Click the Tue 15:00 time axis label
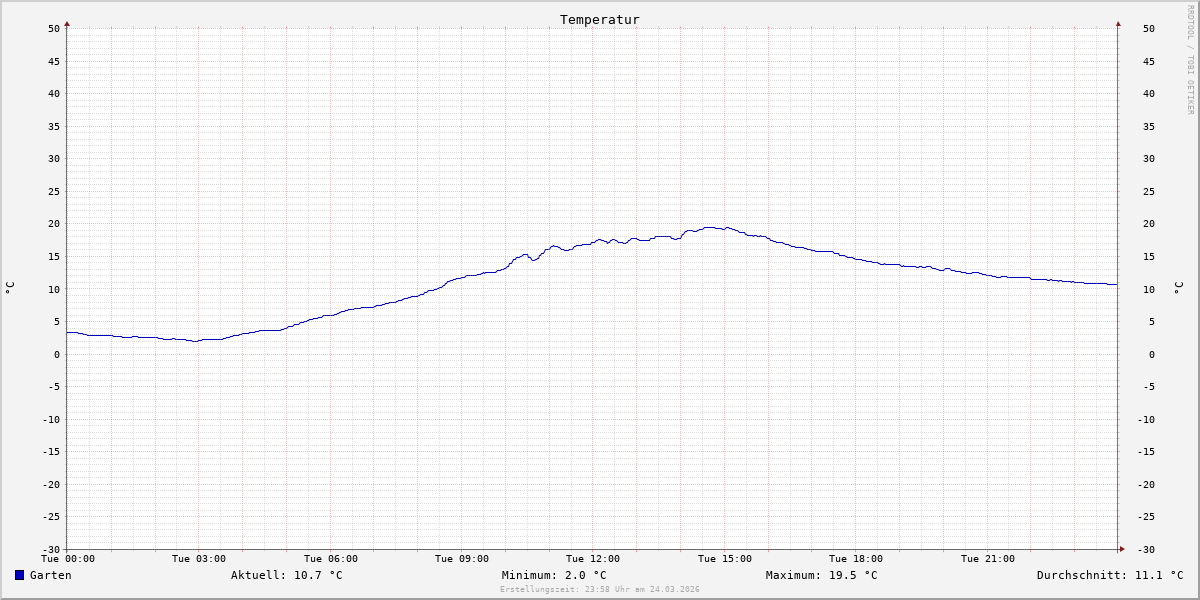The width and height of the screenshot is (1200, 600). tap(725, 559)
